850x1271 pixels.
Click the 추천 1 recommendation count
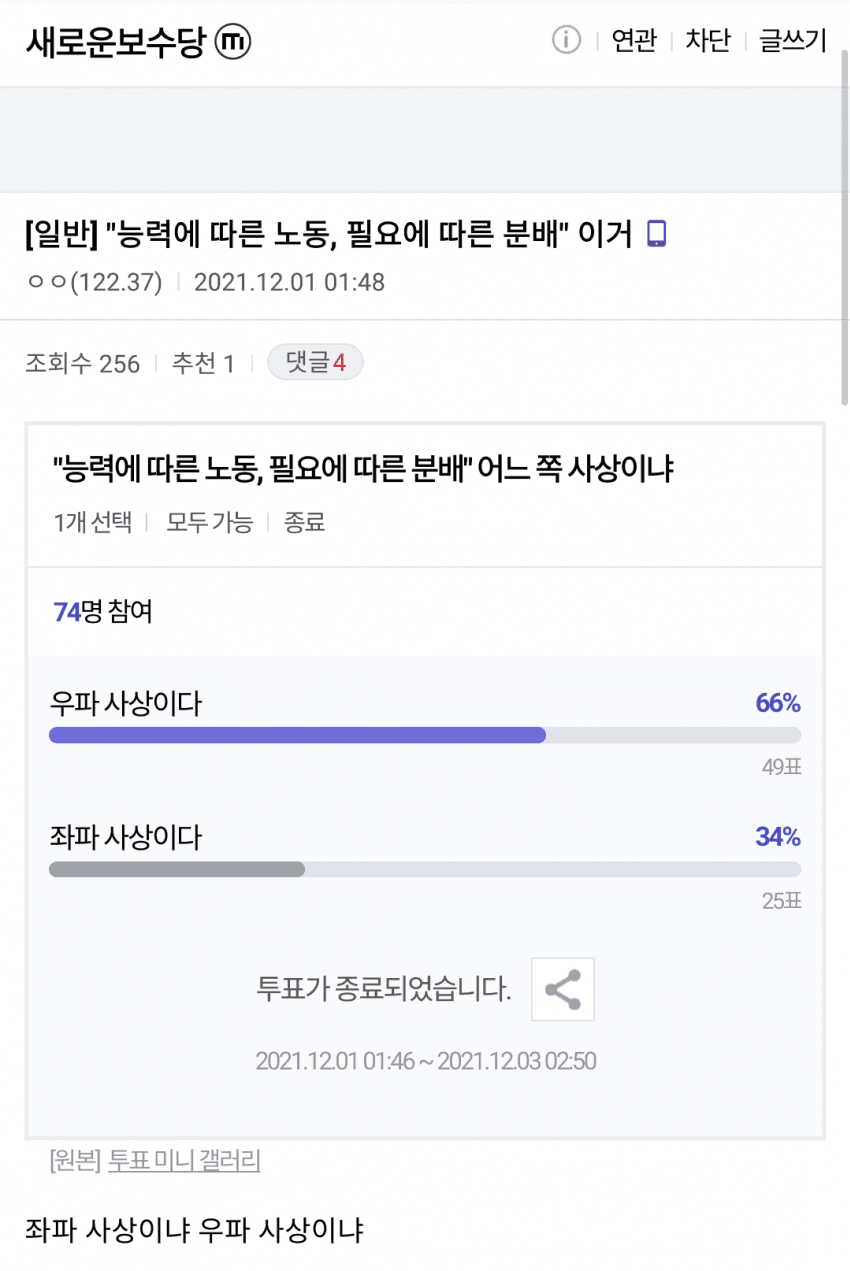203,363
